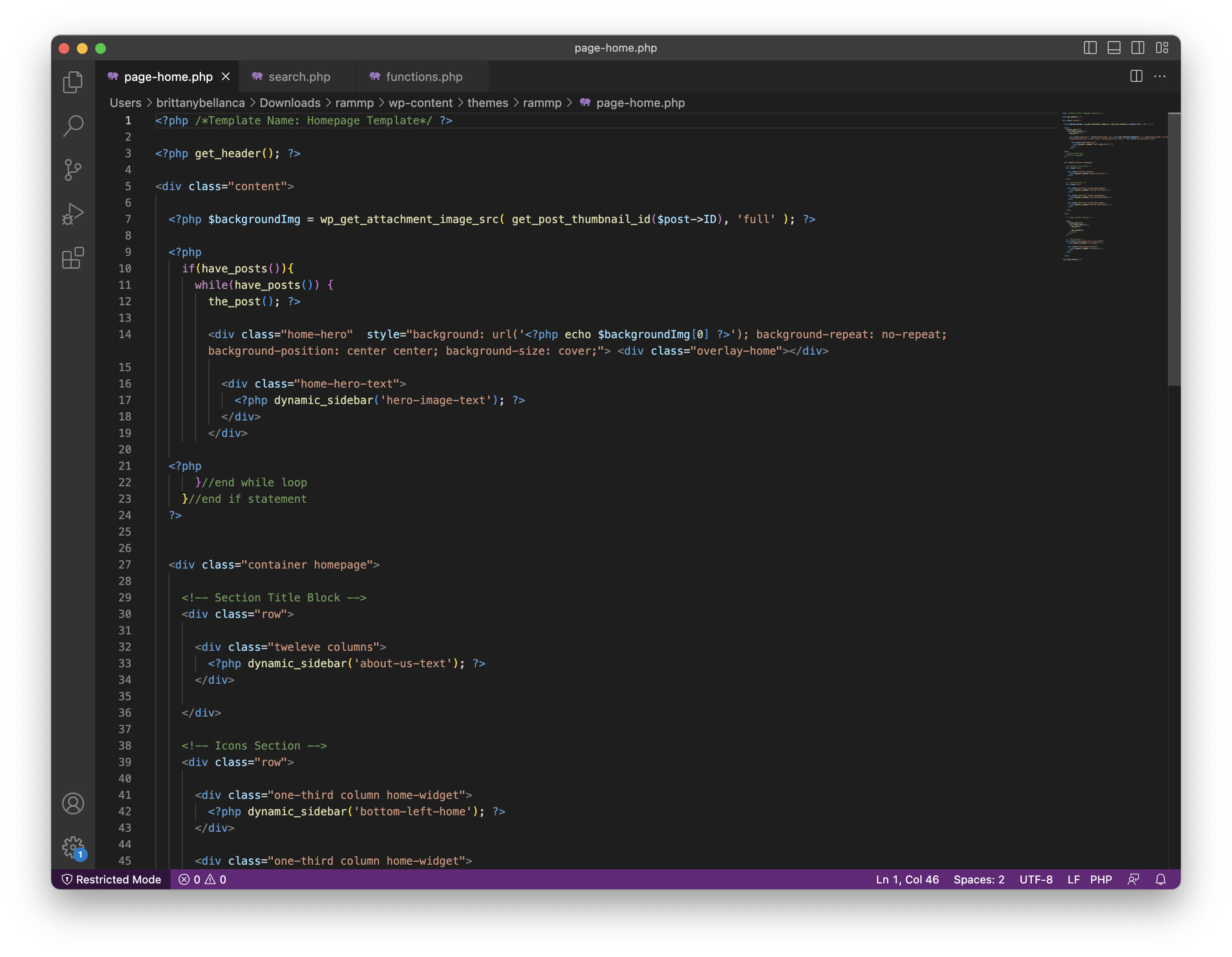Click line number 27 in the gutter
Screen dimensions: 1232x957
125,564
